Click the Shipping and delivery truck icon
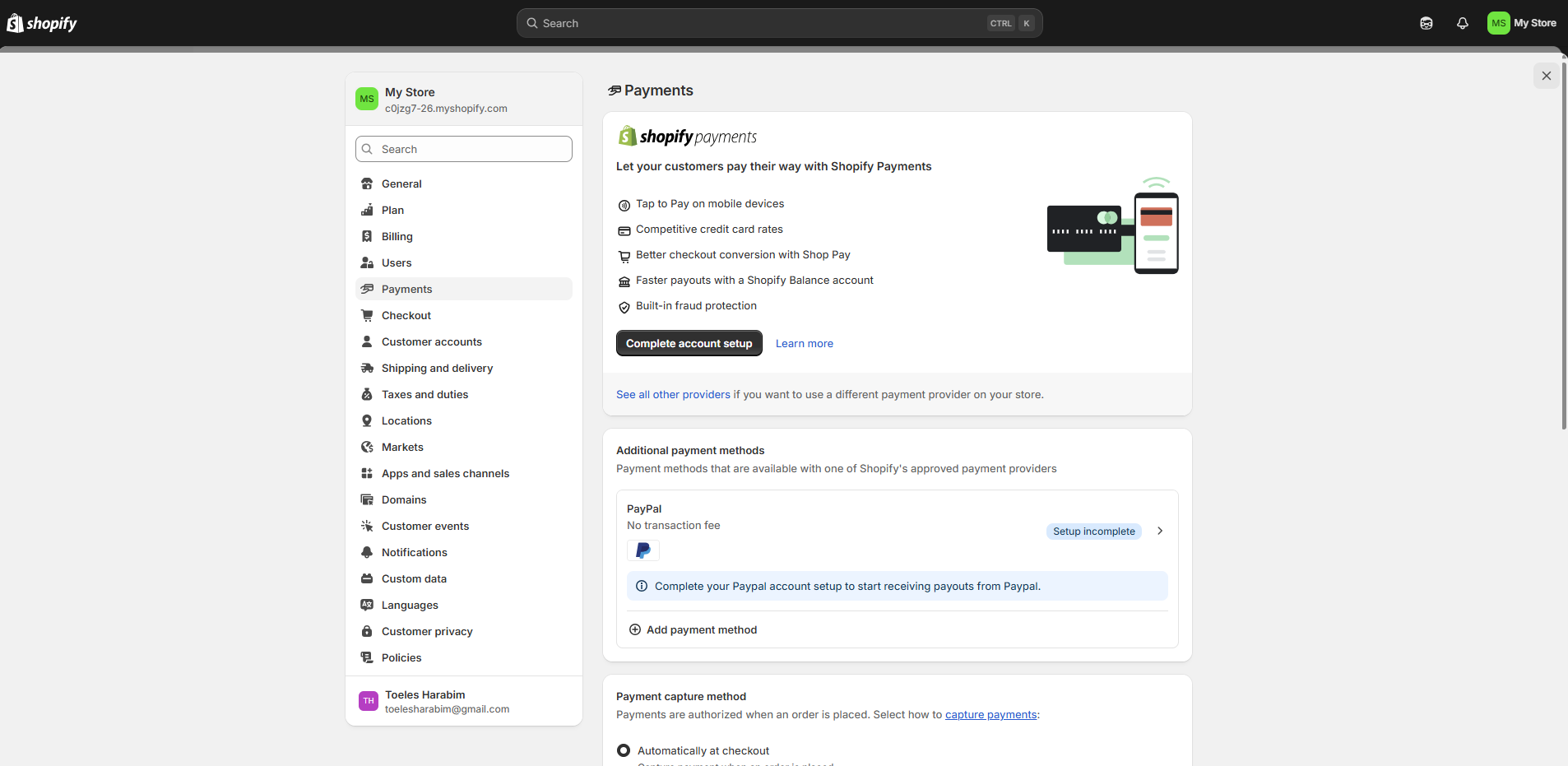The height and width of the screenshot is (766, 1568). click(x=367, y=368)
